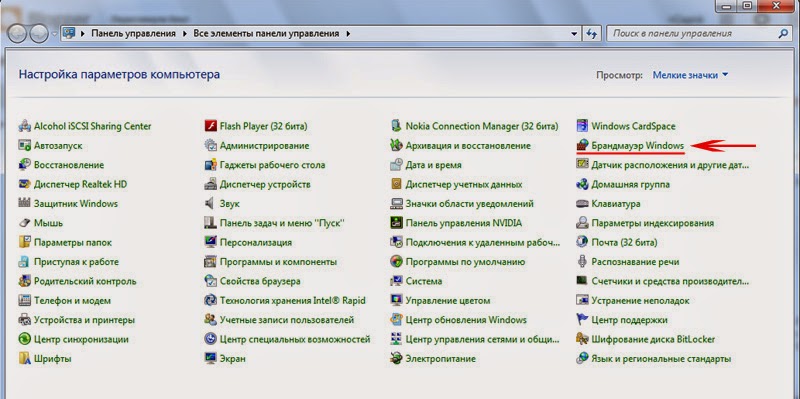Click the Домашняя группа icon
The image size is (800, 399).
[582, 184]
